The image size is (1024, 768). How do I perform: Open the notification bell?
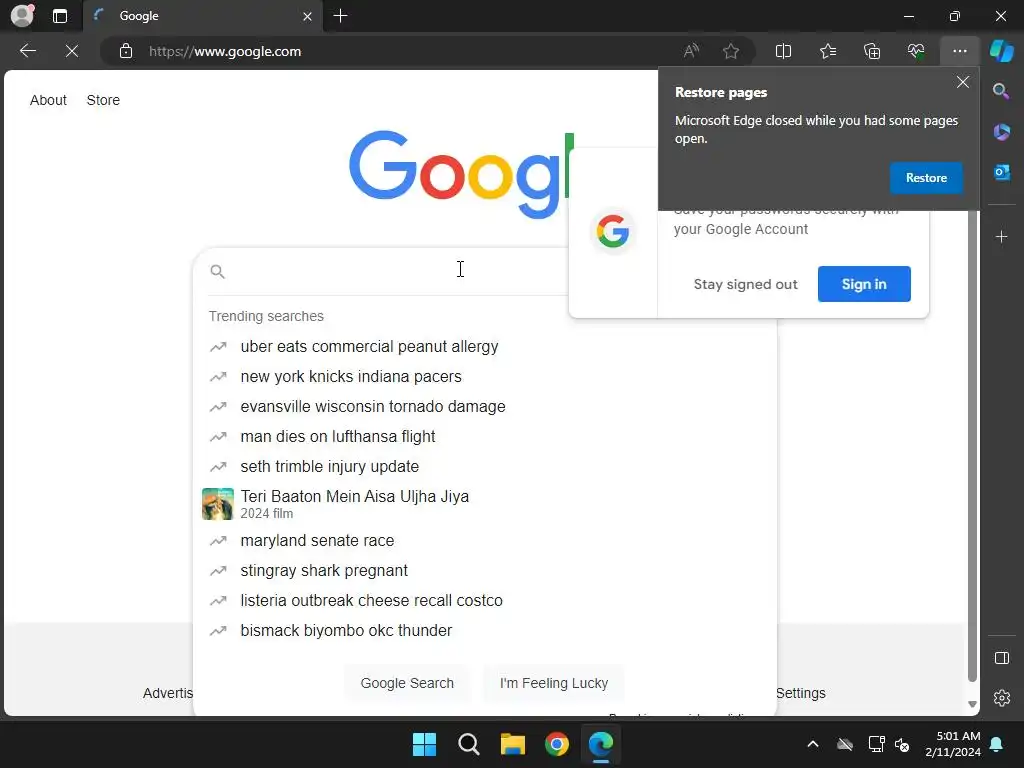[x=997, y=744]
